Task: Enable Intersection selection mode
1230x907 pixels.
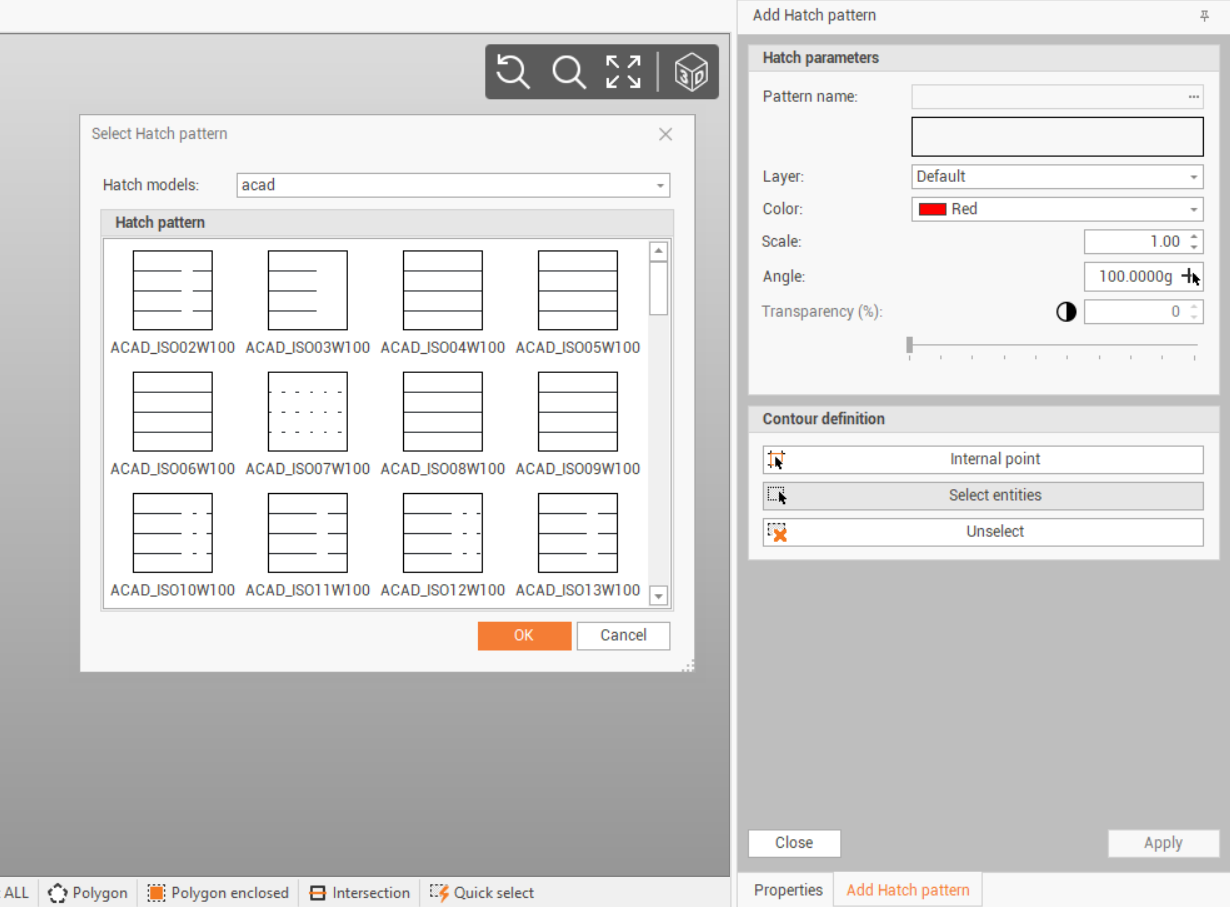Action: pyautogui.click(x=360, y=893)
